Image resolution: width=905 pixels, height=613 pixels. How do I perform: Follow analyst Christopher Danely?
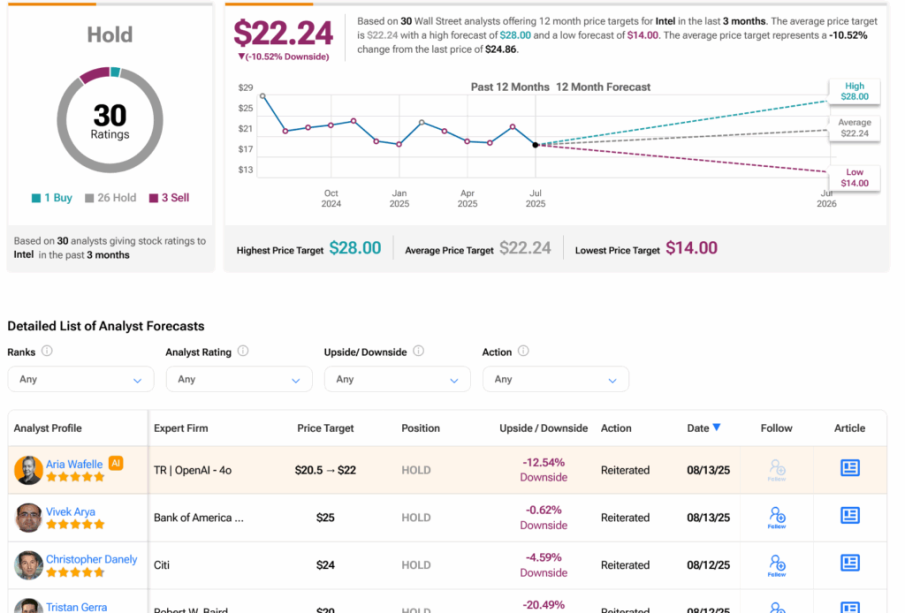pos(777,564)
